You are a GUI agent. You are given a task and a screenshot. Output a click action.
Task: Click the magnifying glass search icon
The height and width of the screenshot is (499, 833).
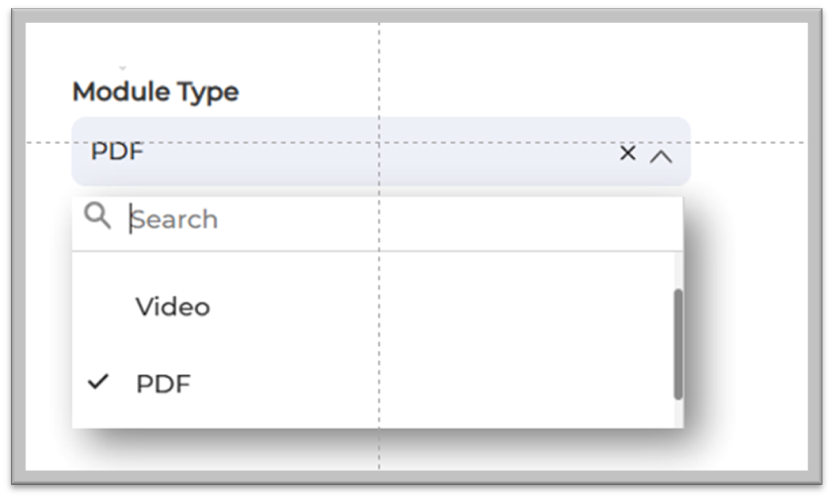coord(97,216)
